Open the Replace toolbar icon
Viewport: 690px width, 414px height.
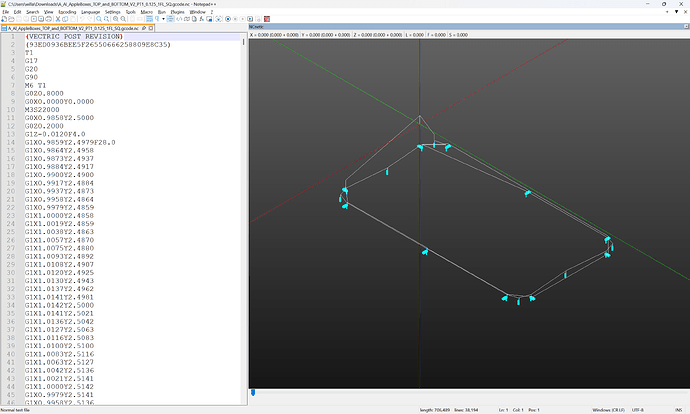click(106, 19)
